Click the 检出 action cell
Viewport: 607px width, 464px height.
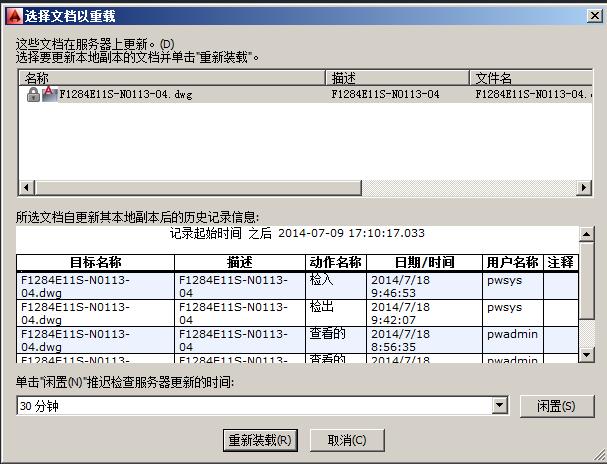coord(336,313)
